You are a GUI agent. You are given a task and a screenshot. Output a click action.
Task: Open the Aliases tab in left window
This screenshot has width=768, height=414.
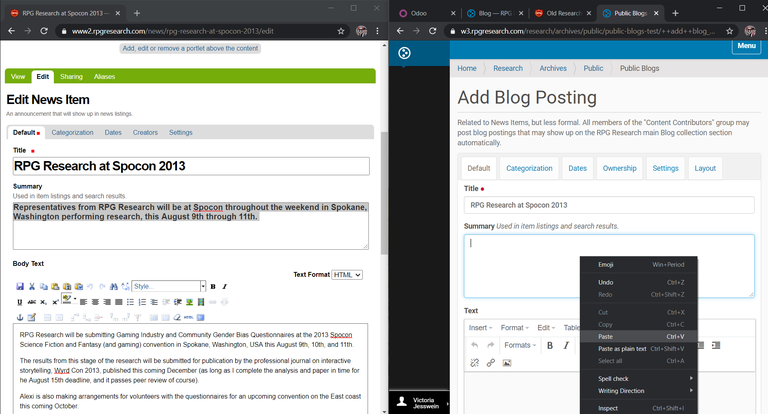pyautogui.click(x=104, y=76)
